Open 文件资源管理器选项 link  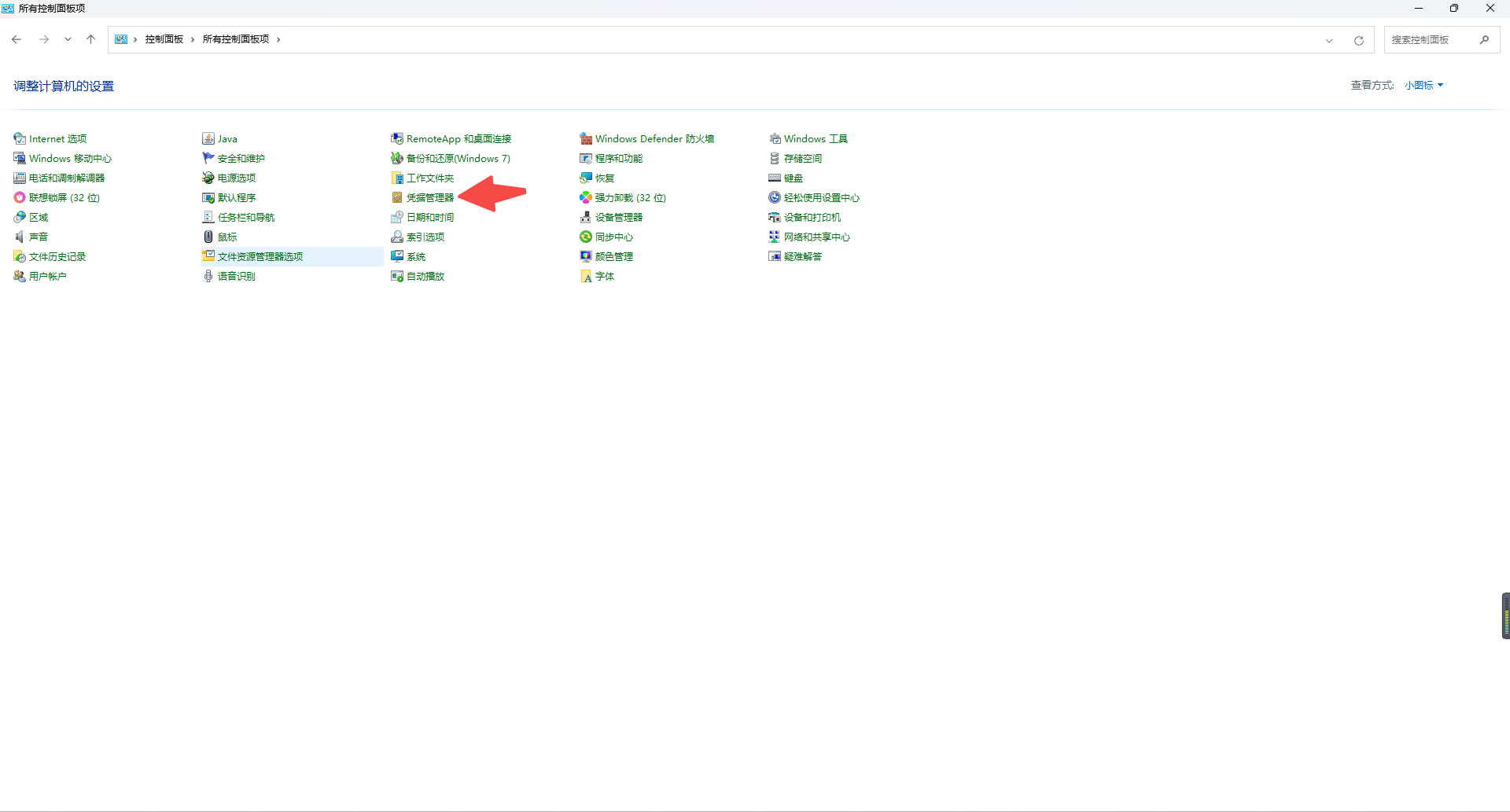pyautogui.click(x=260, y=256)
